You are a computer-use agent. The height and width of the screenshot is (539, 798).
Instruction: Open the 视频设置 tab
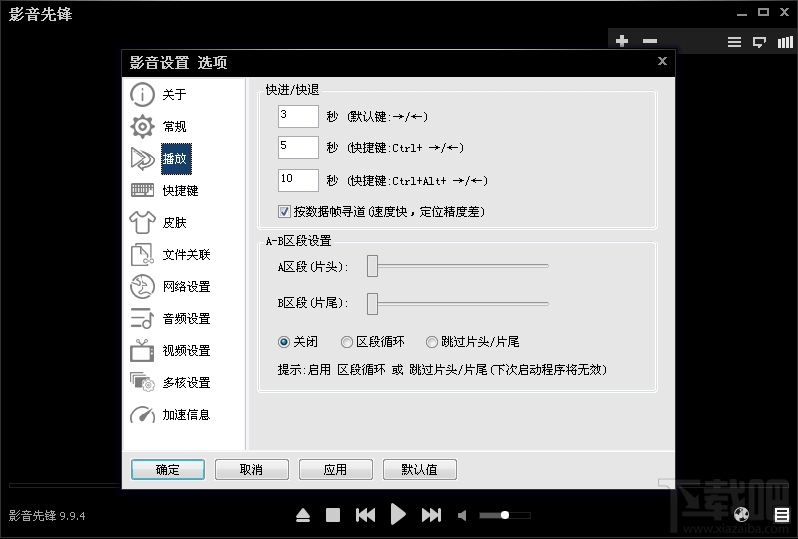pos(186,351)
